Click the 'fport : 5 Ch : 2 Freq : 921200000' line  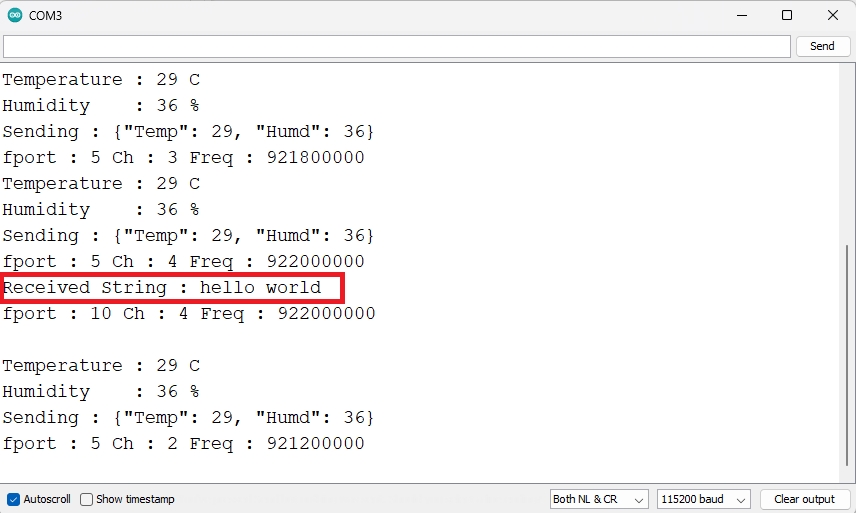(x=183, y=444)
